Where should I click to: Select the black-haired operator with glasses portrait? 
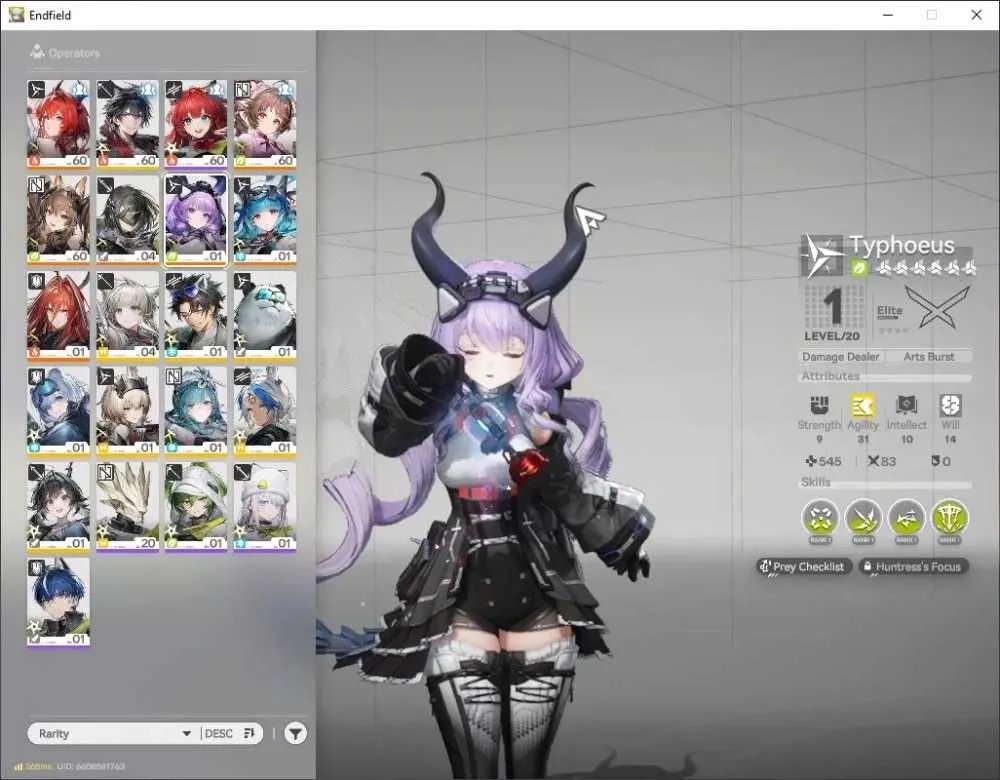[x=196, y=315]
